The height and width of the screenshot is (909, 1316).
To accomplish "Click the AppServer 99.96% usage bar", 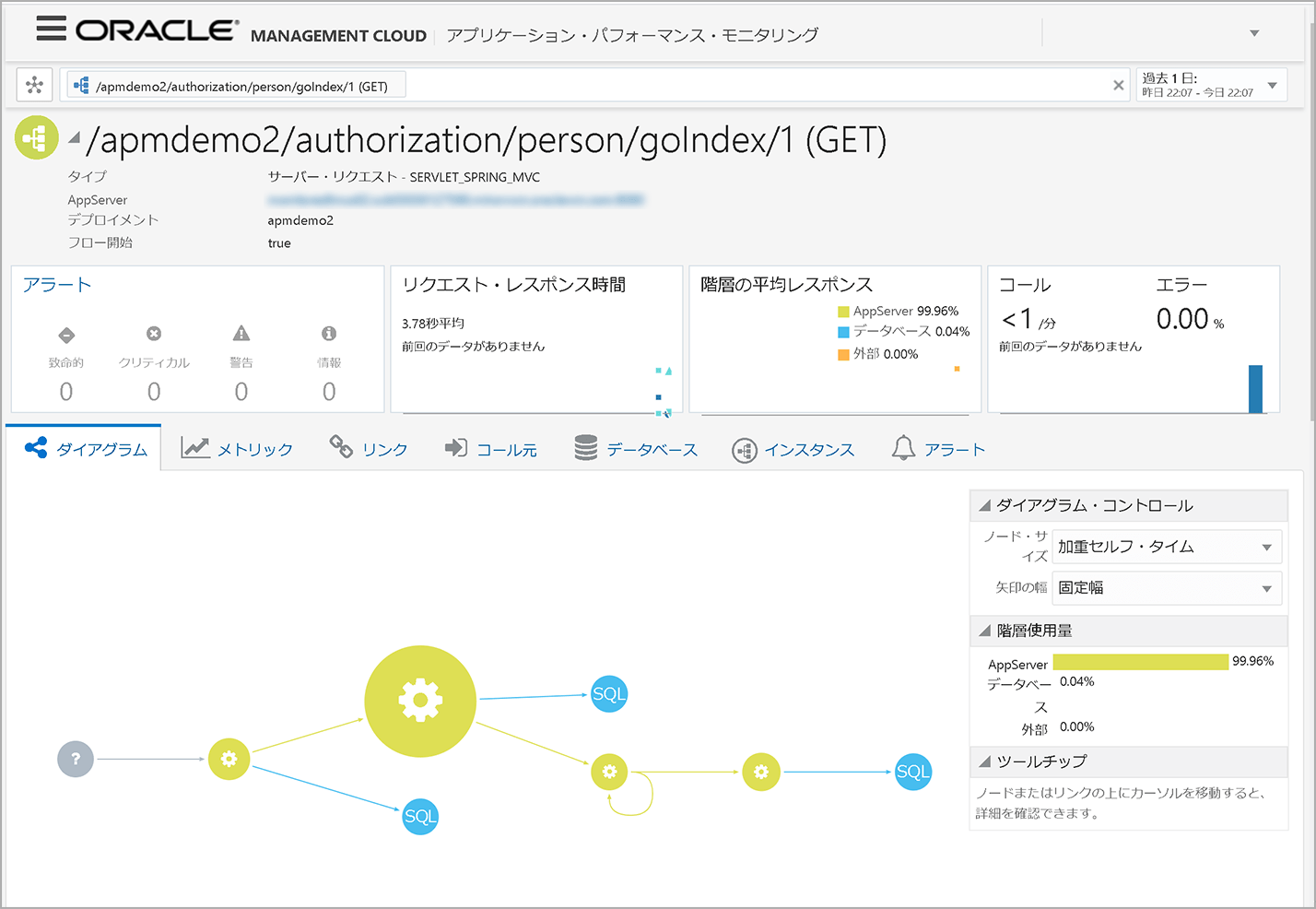I will 1140,662.
